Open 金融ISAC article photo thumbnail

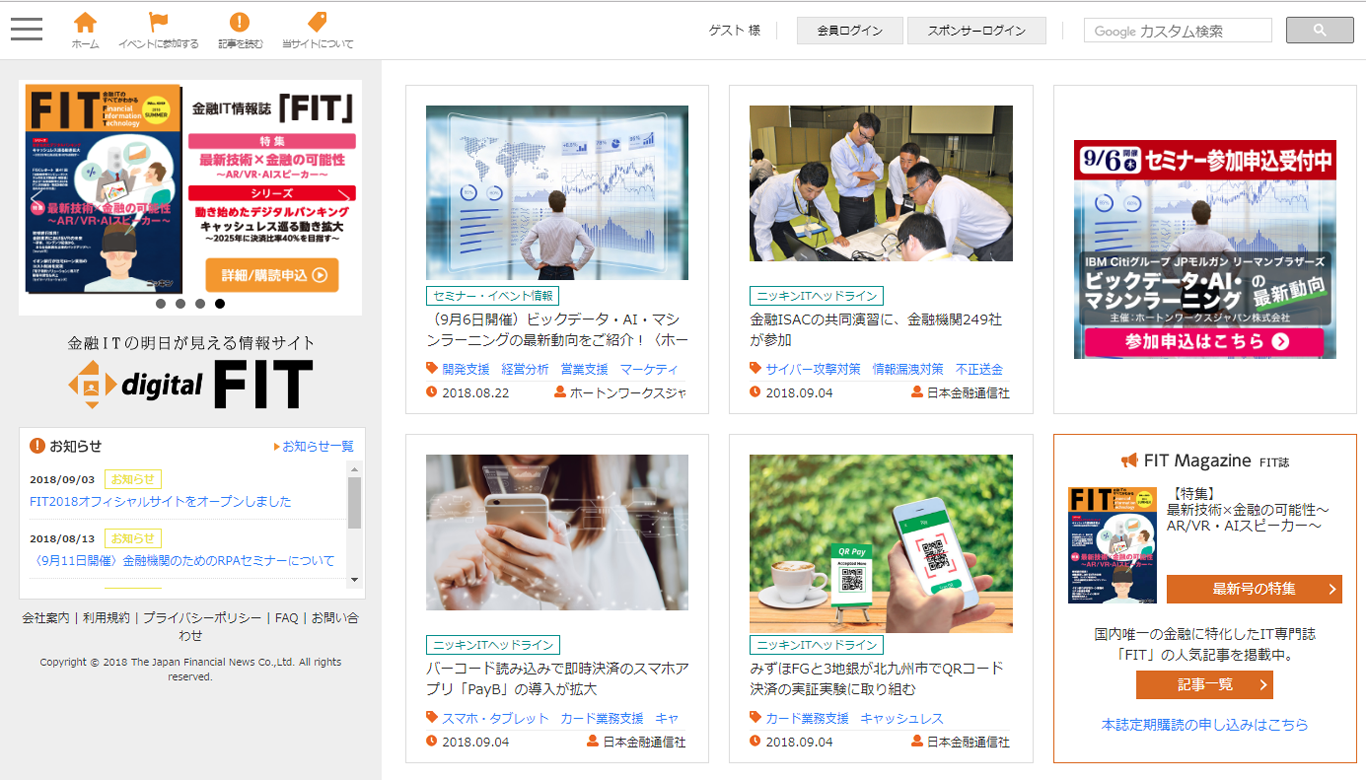[881, 184]
